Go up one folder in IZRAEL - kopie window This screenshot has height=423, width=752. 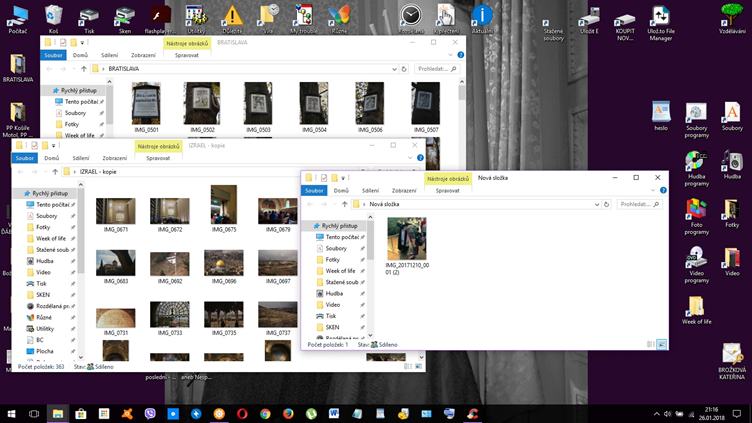point(55,172)
